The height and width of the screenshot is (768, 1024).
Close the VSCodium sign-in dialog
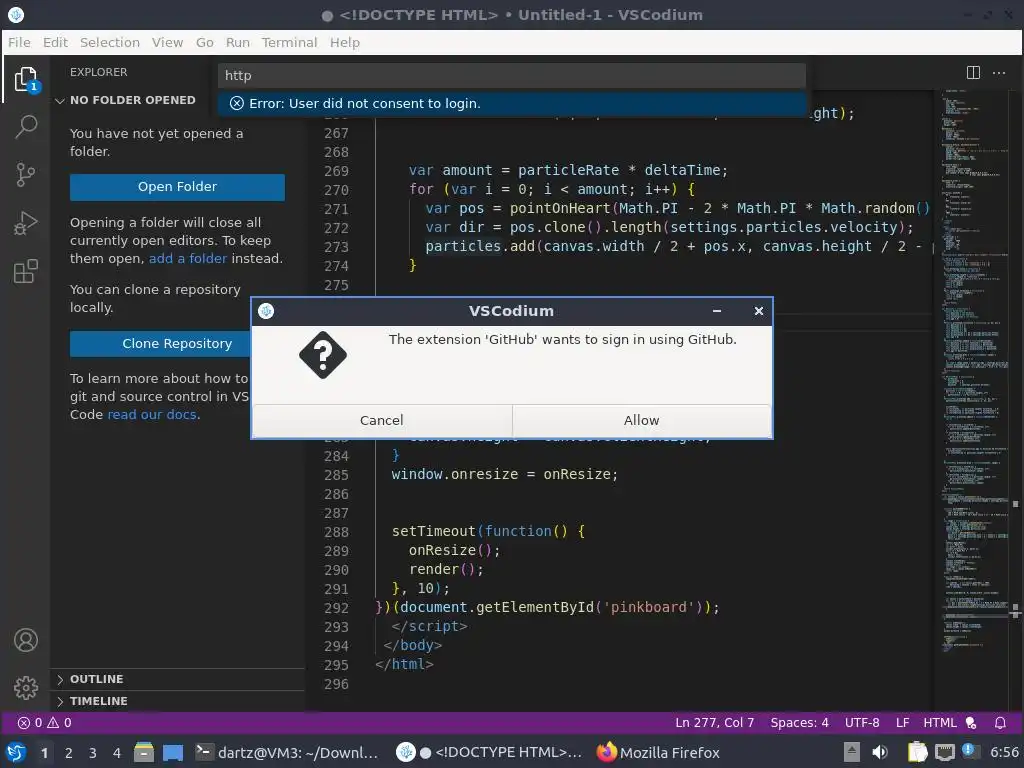coord(758,311)
